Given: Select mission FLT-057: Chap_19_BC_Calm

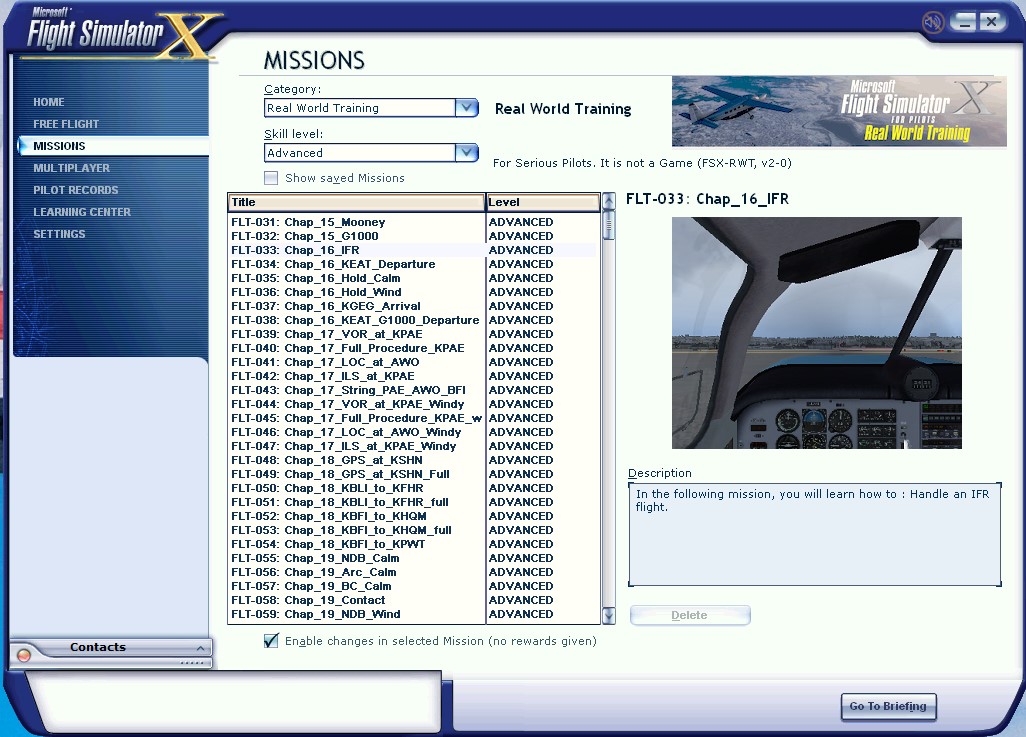Looking at the screenshot, I should tap(413, 586).
